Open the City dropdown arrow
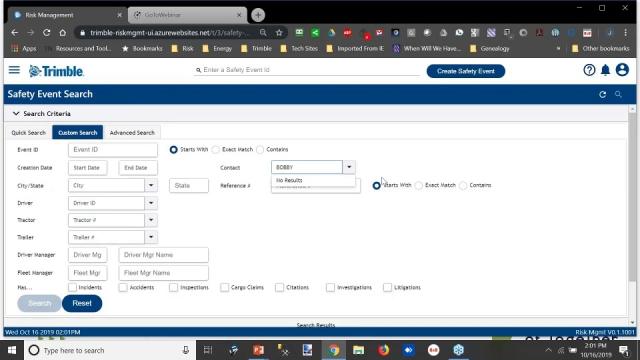 click(151, 185)
